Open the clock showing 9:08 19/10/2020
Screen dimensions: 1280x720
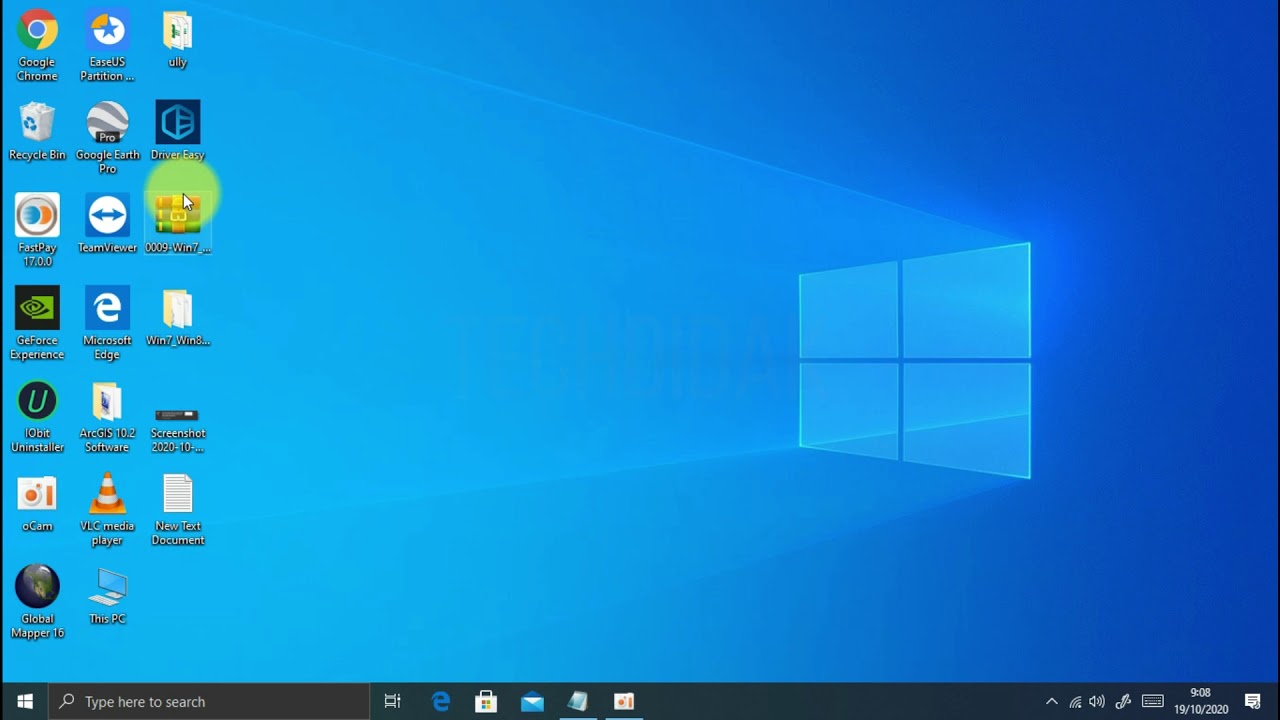coord(1201,701)
